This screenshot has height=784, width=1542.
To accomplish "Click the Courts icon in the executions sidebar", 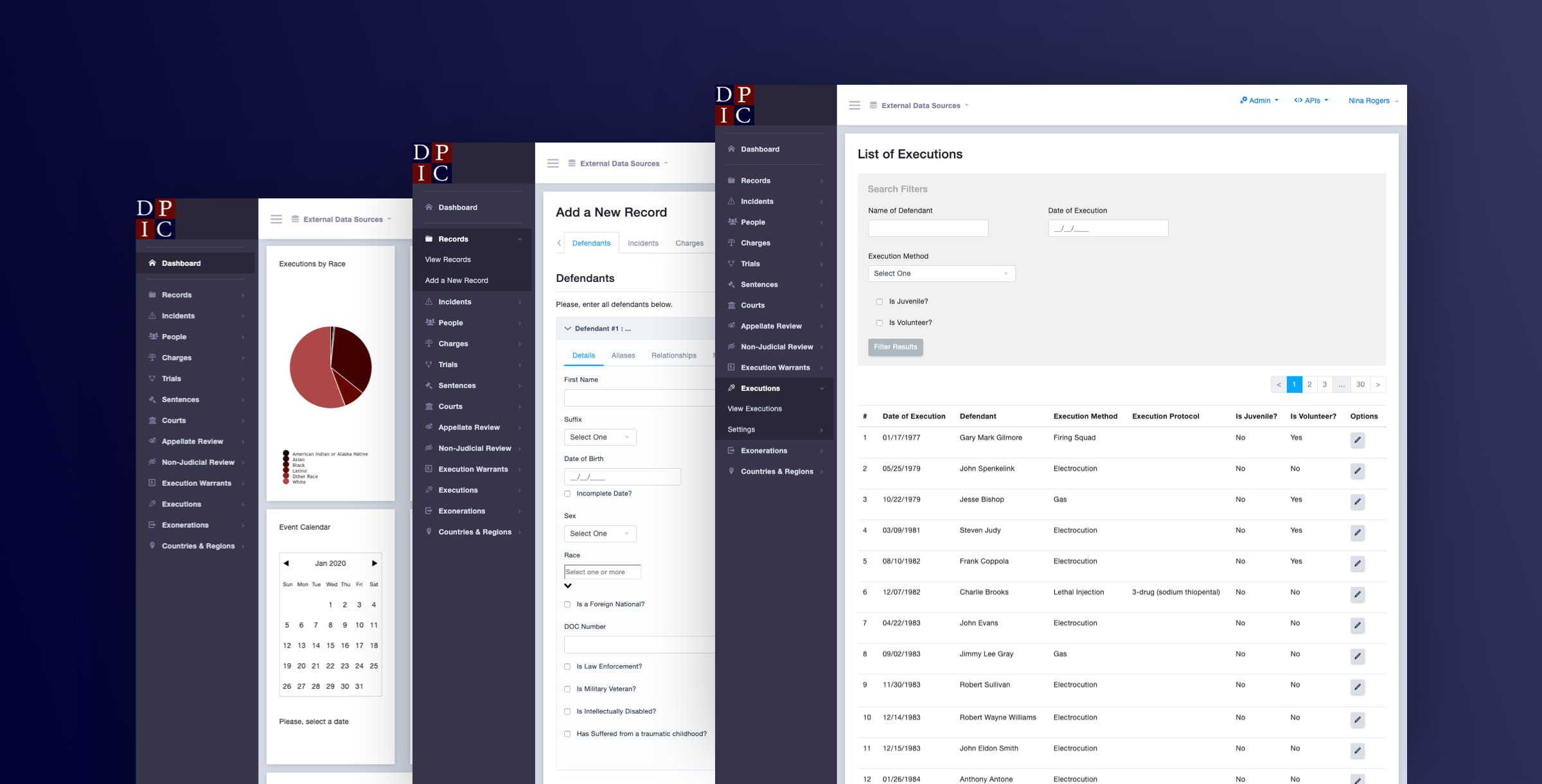I will (x=731, y=306).
